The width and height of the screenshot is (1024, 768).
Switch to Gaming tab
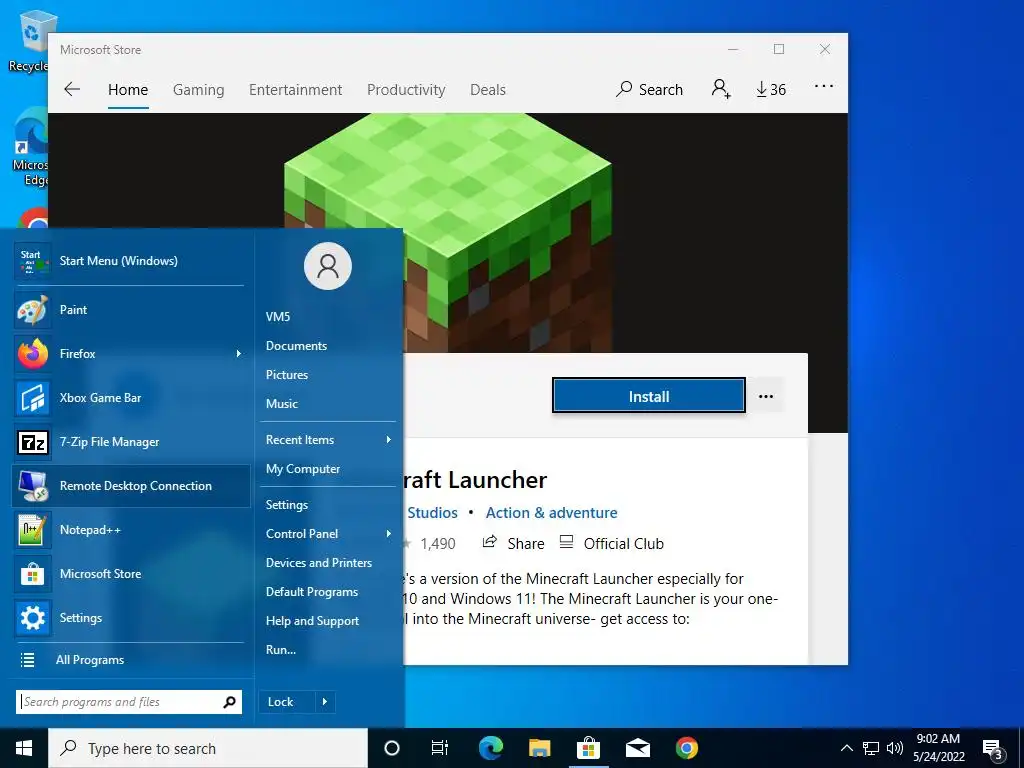click(199, 89)
